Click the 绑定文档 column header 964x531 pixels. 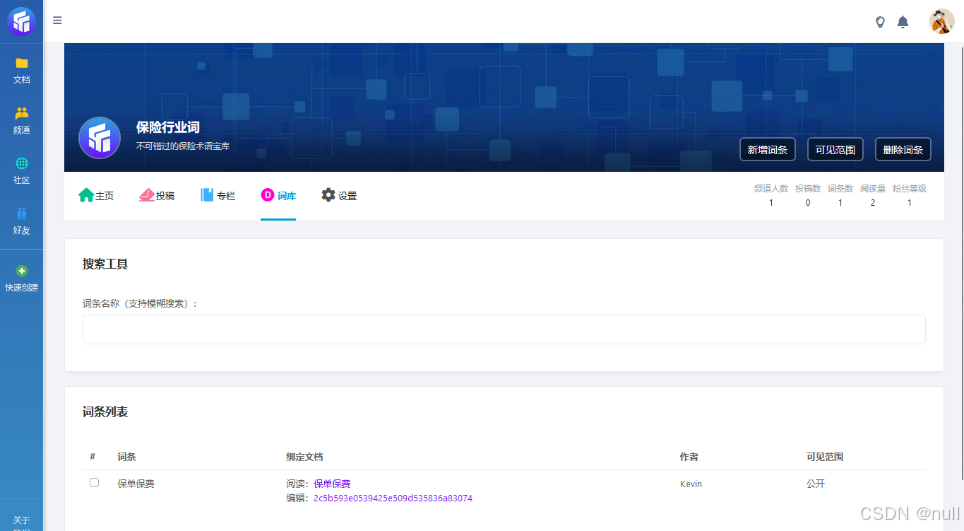pos(304,457)
